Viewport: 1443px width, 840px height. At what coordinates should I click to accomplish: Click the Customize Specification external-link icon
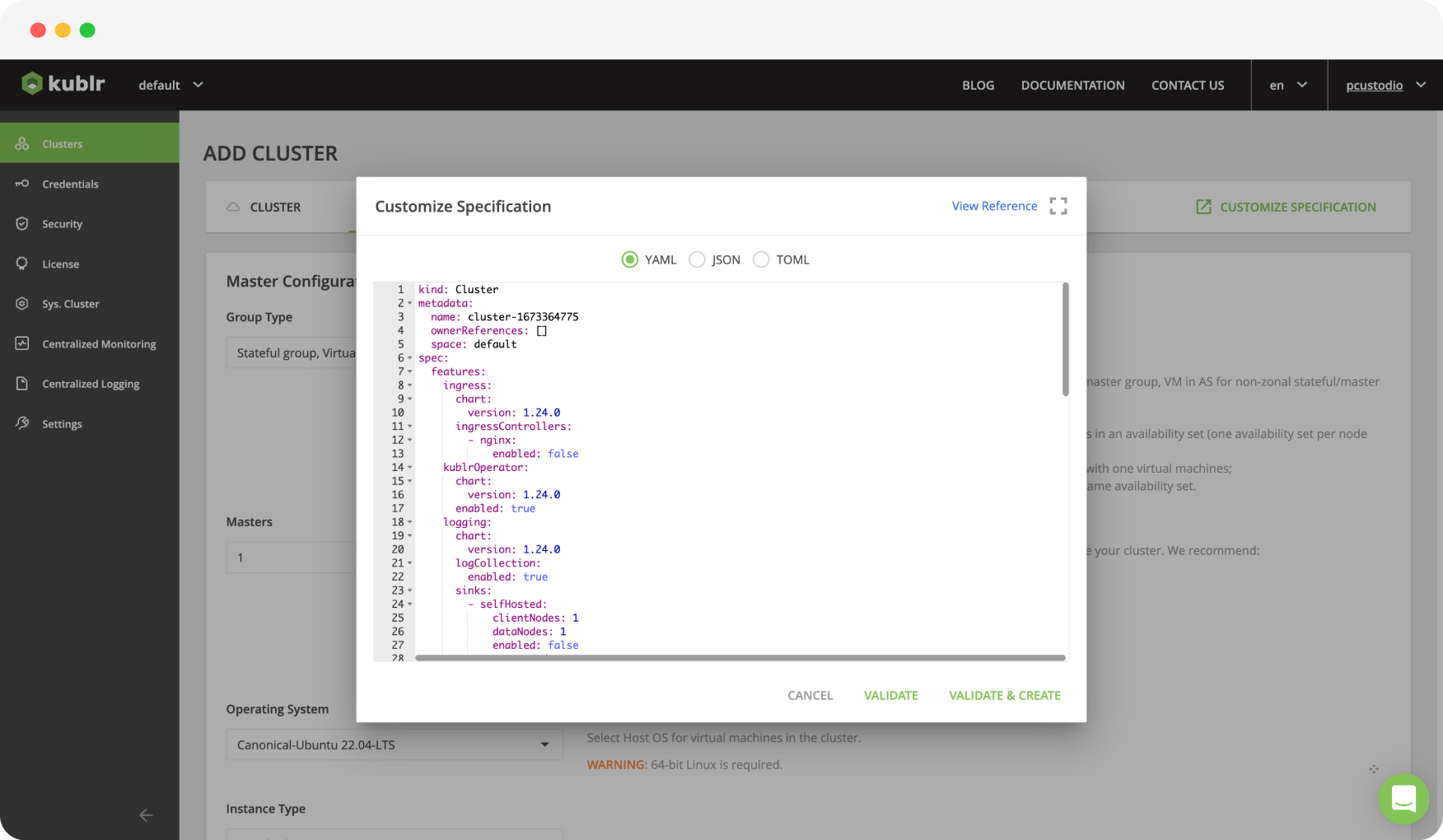coord(1203,207)
